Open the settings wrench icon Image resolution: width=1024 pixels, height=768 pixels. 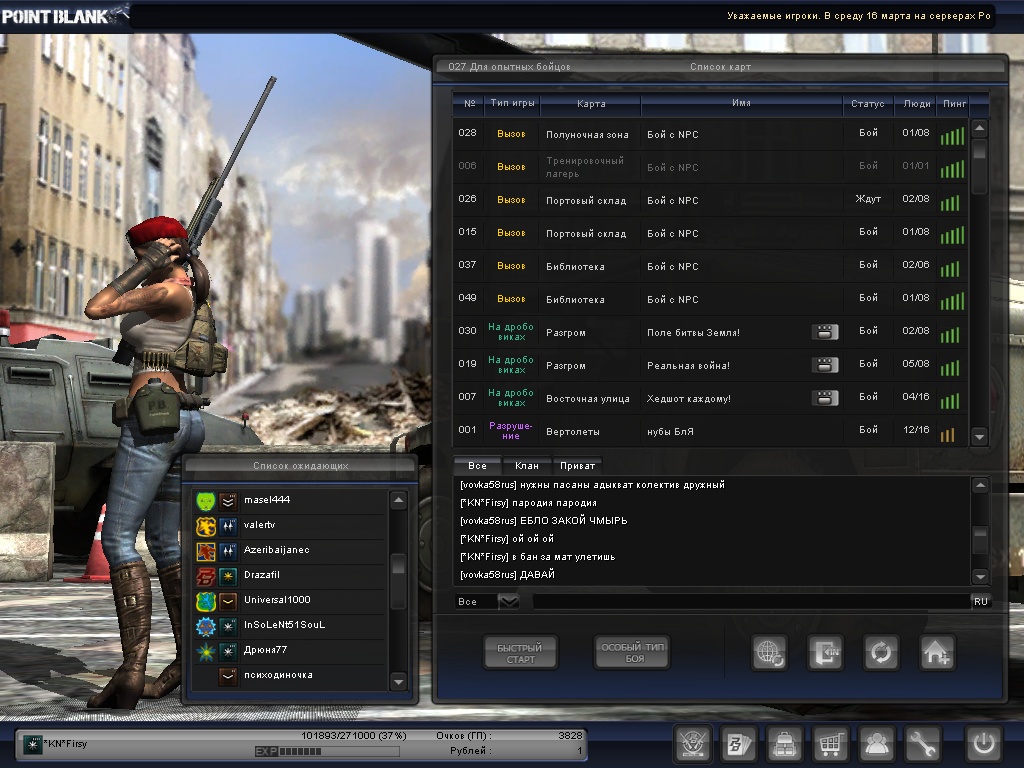pos(923,744)
